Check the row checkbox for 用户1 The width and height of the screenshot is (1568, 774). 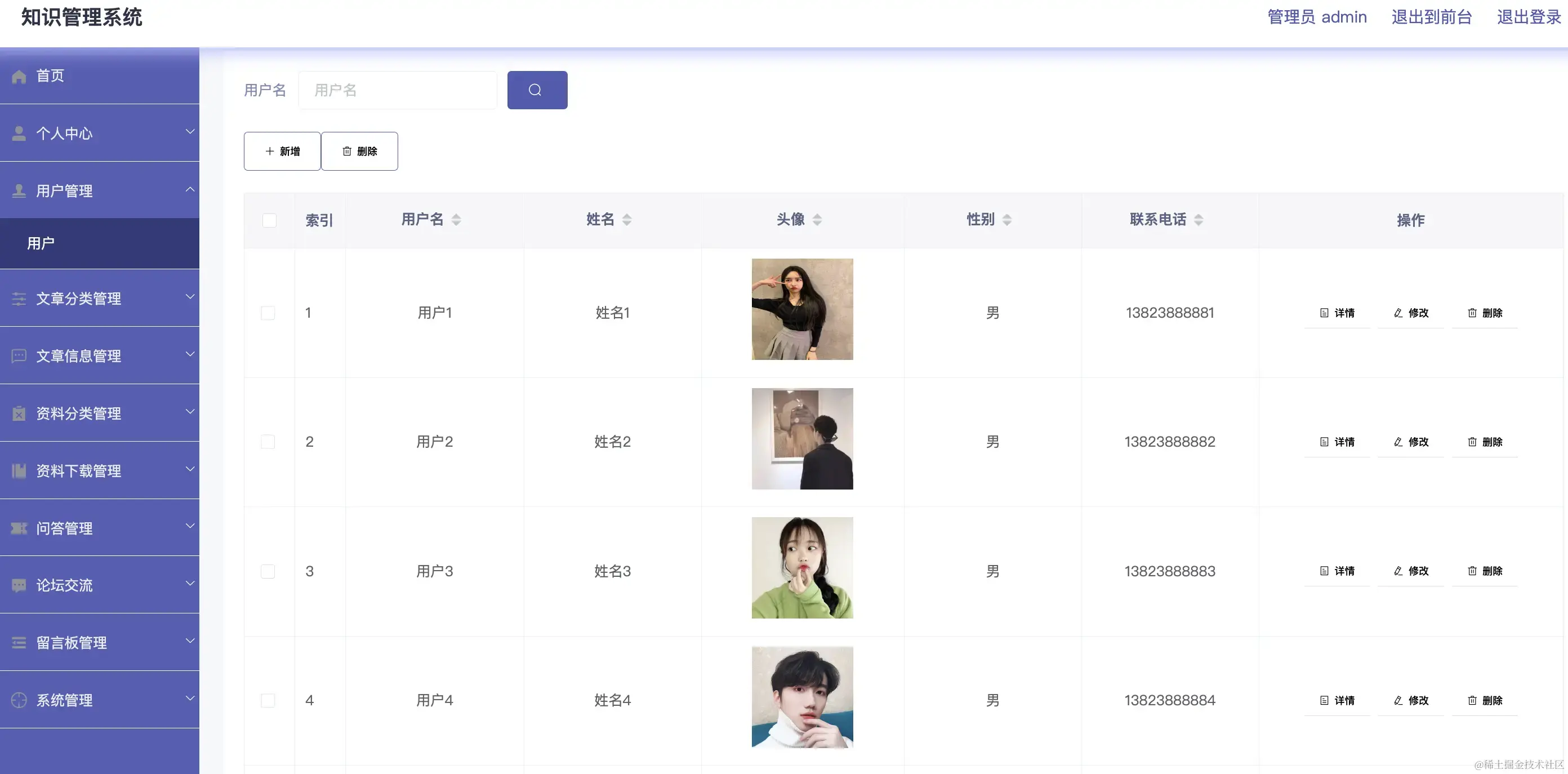[x=269, y=313]
